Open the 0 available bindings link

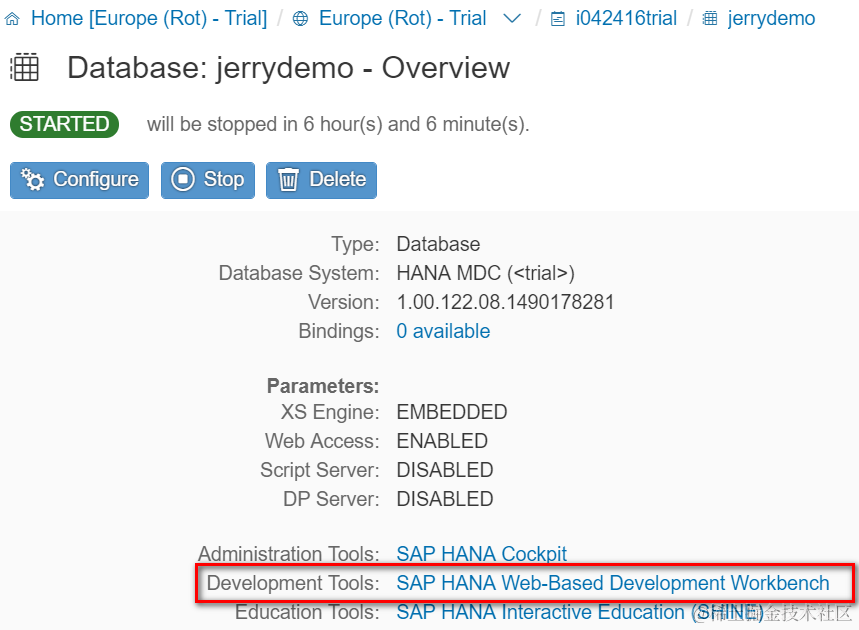[x=443, y=331]
